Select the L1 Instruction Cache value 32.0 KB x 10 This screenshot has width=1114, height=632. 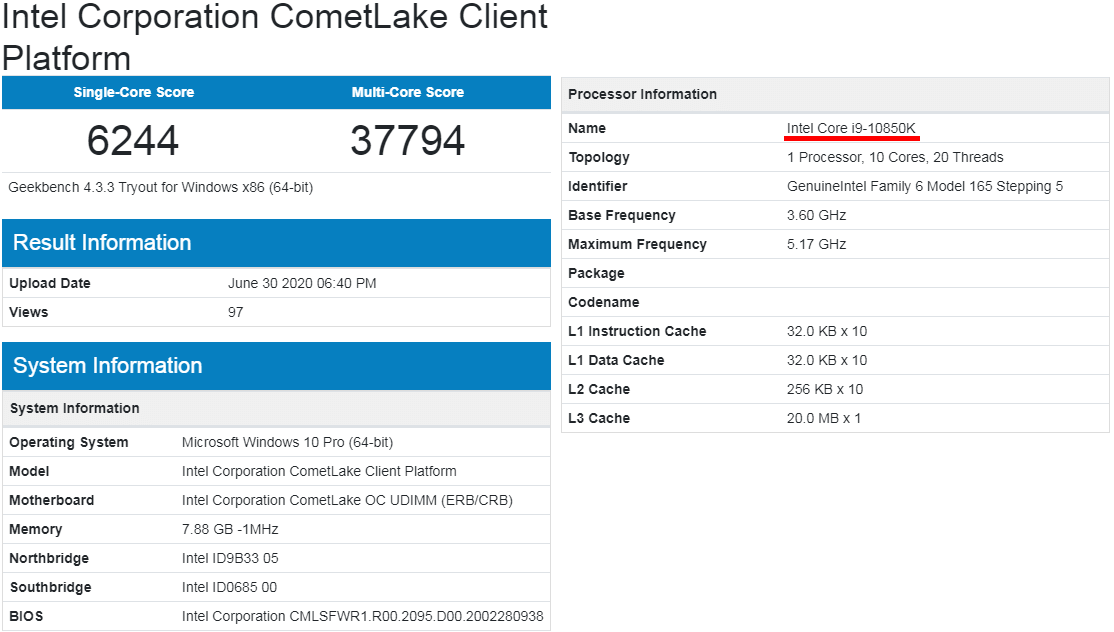coord(827,332)
